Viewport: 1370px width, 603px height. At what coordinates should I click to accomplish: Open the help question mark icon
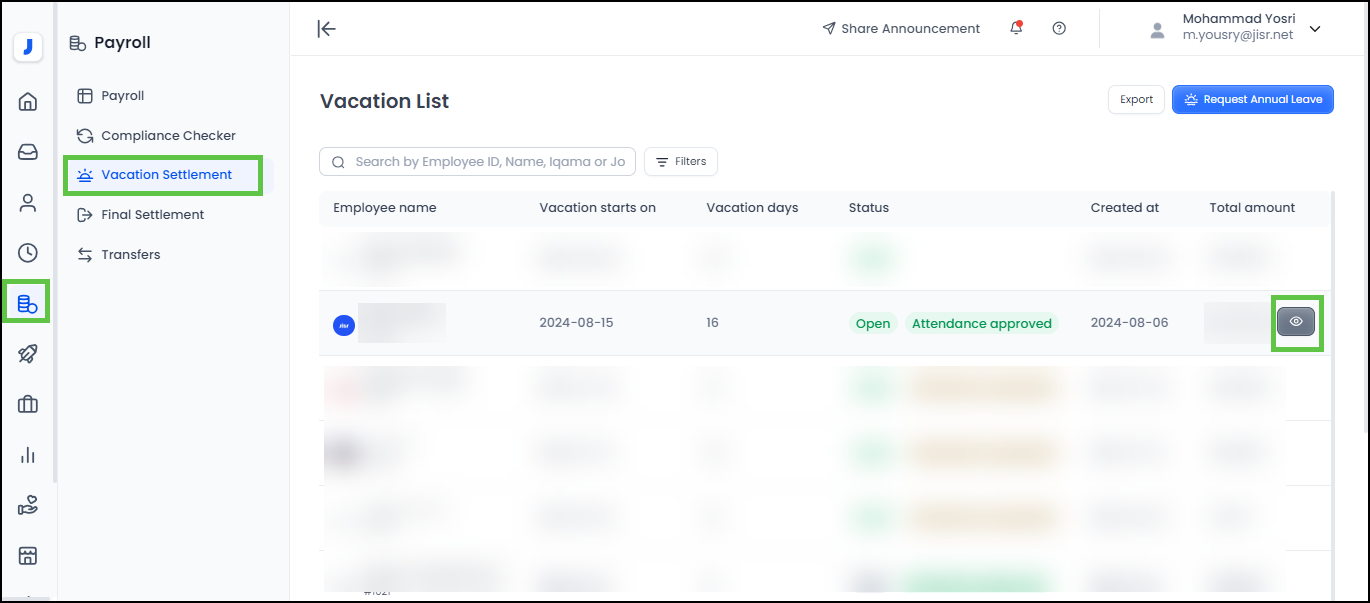(1059, 28)
